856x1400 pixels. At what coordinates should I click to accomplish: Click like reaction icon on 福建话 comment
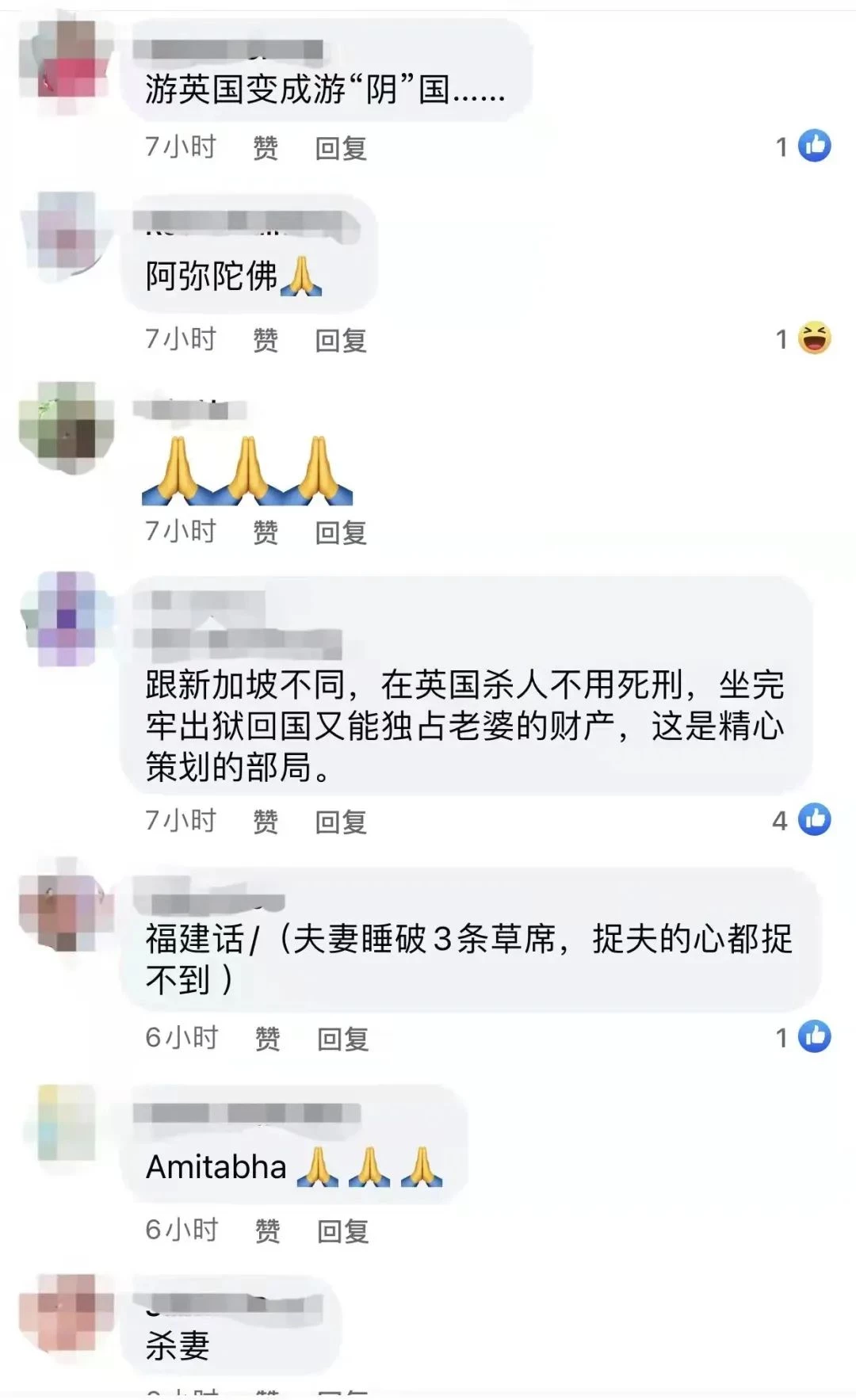(814, 1036)
